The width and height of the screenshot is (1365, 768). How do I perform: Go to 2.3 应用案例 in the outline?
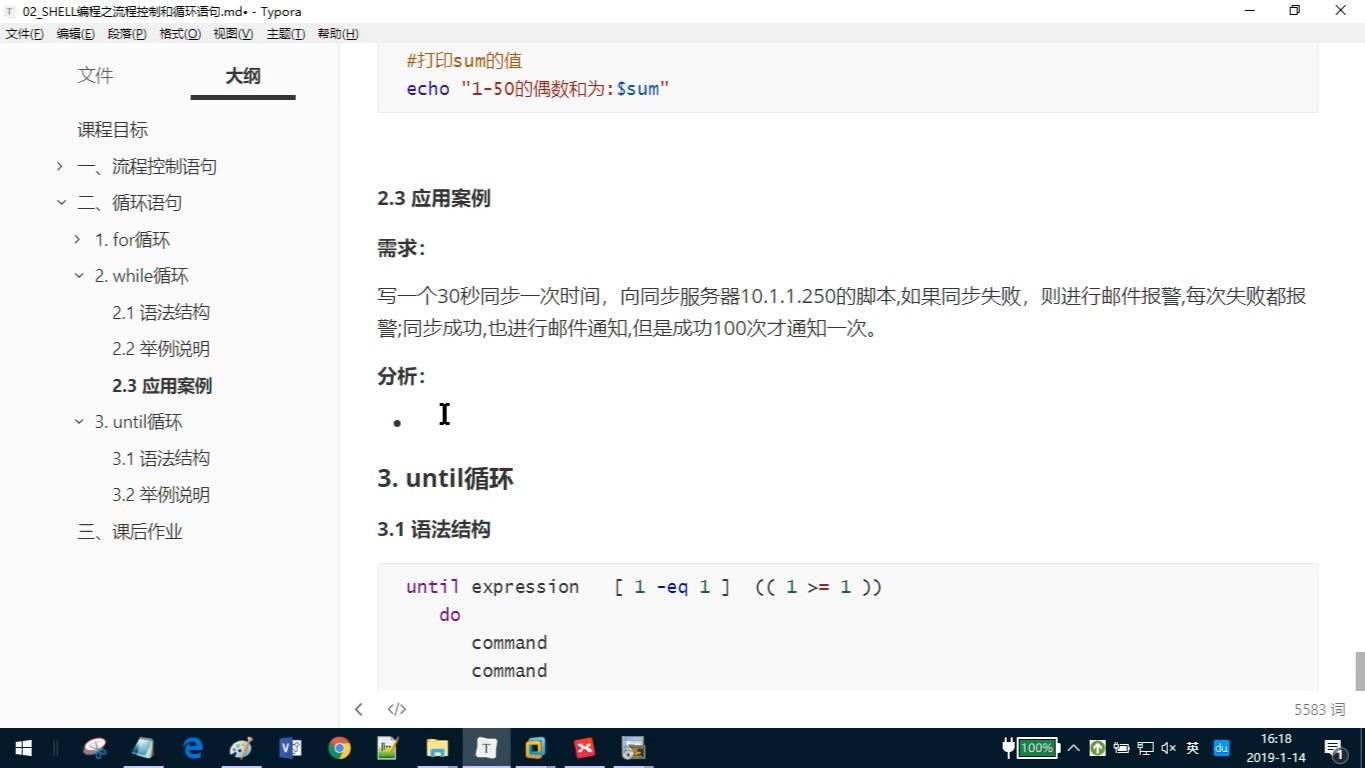pos(162,386)
